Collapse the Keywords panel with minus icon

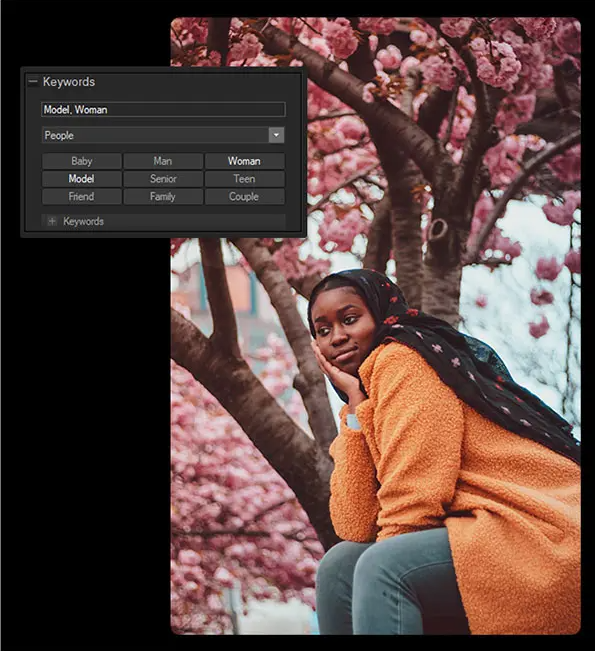click(x=33, y=82)
